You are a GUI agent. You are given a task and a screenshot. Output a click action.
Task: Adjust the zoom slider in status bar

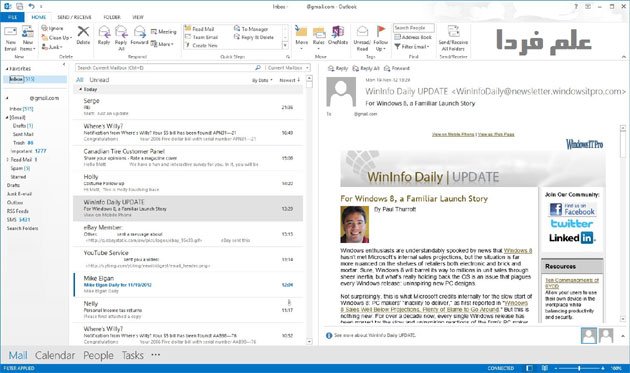pyautogui.click(x=579, y=368)
